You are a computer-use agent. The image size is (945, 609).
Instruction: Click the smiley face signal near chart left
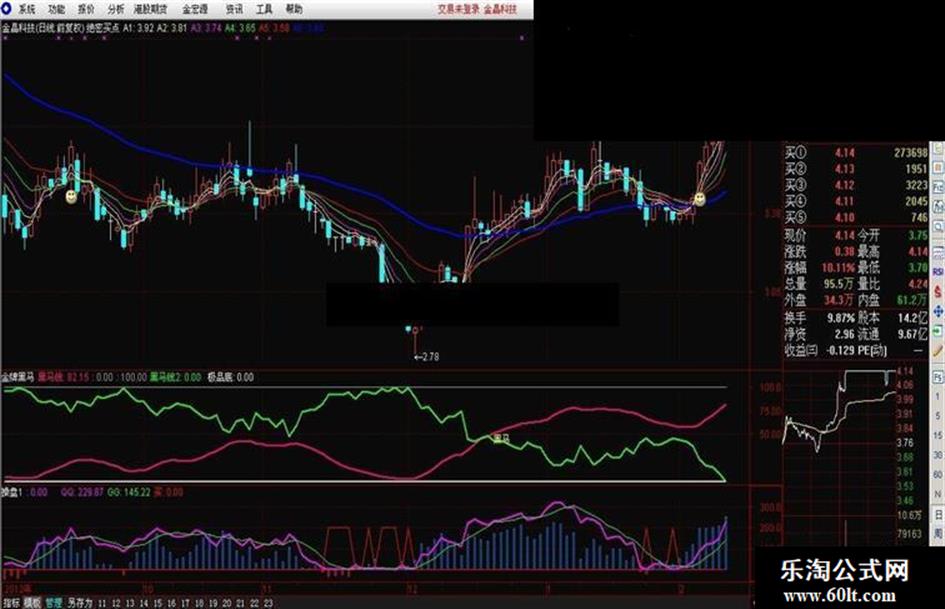pos(71,196)
